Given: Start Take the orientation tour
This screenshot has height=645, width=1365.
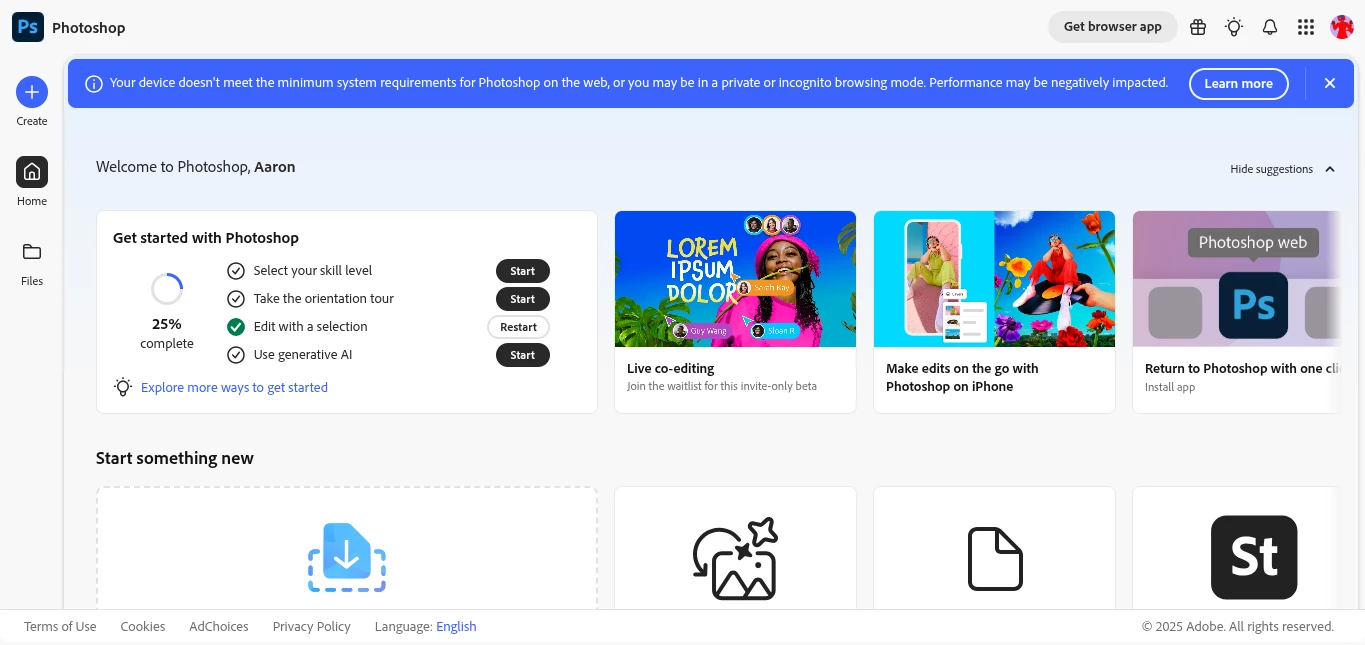Looking at the screenshot, I should tap(523, 299).
